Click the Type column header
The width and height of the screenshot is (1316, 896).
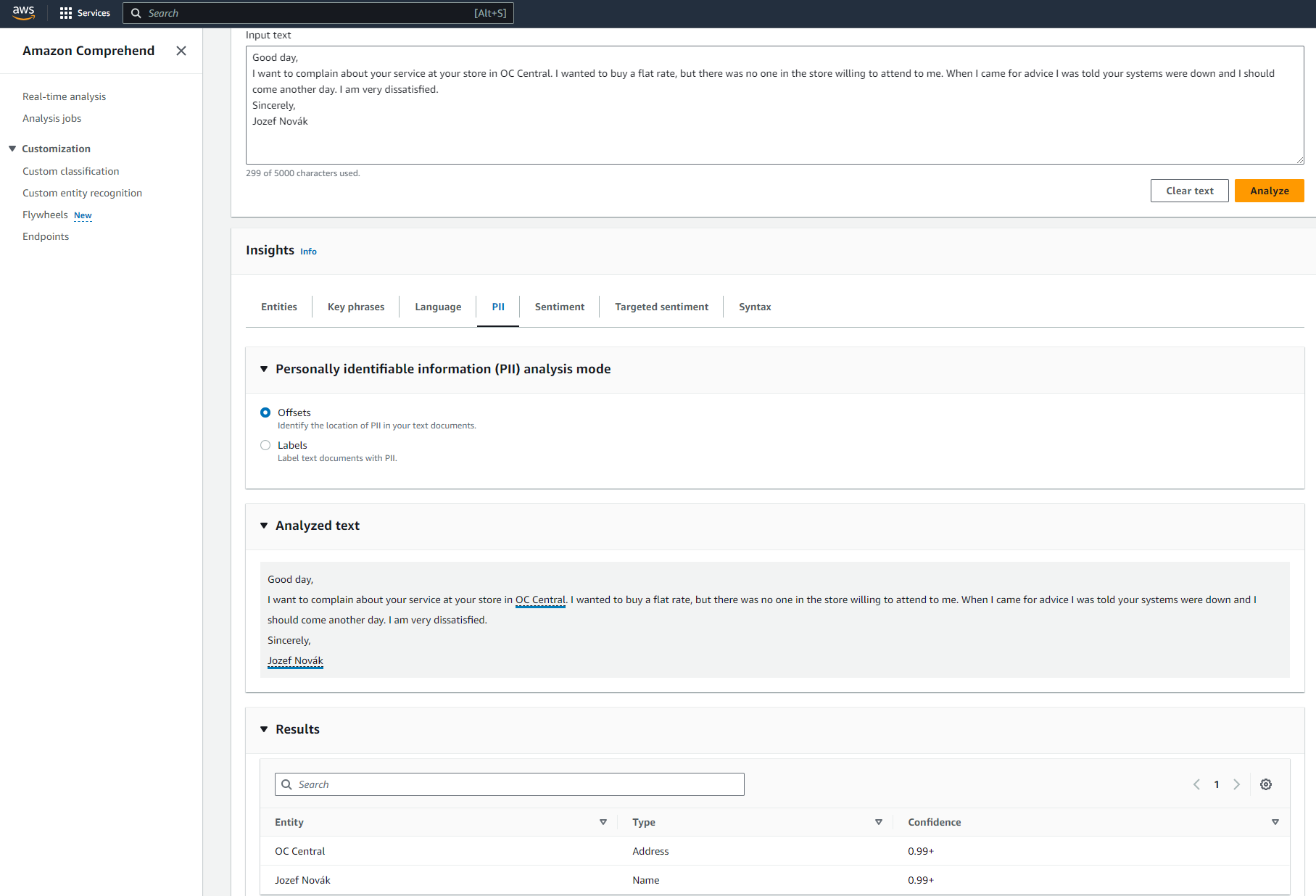pyautogui.click(x=644, y=822)
